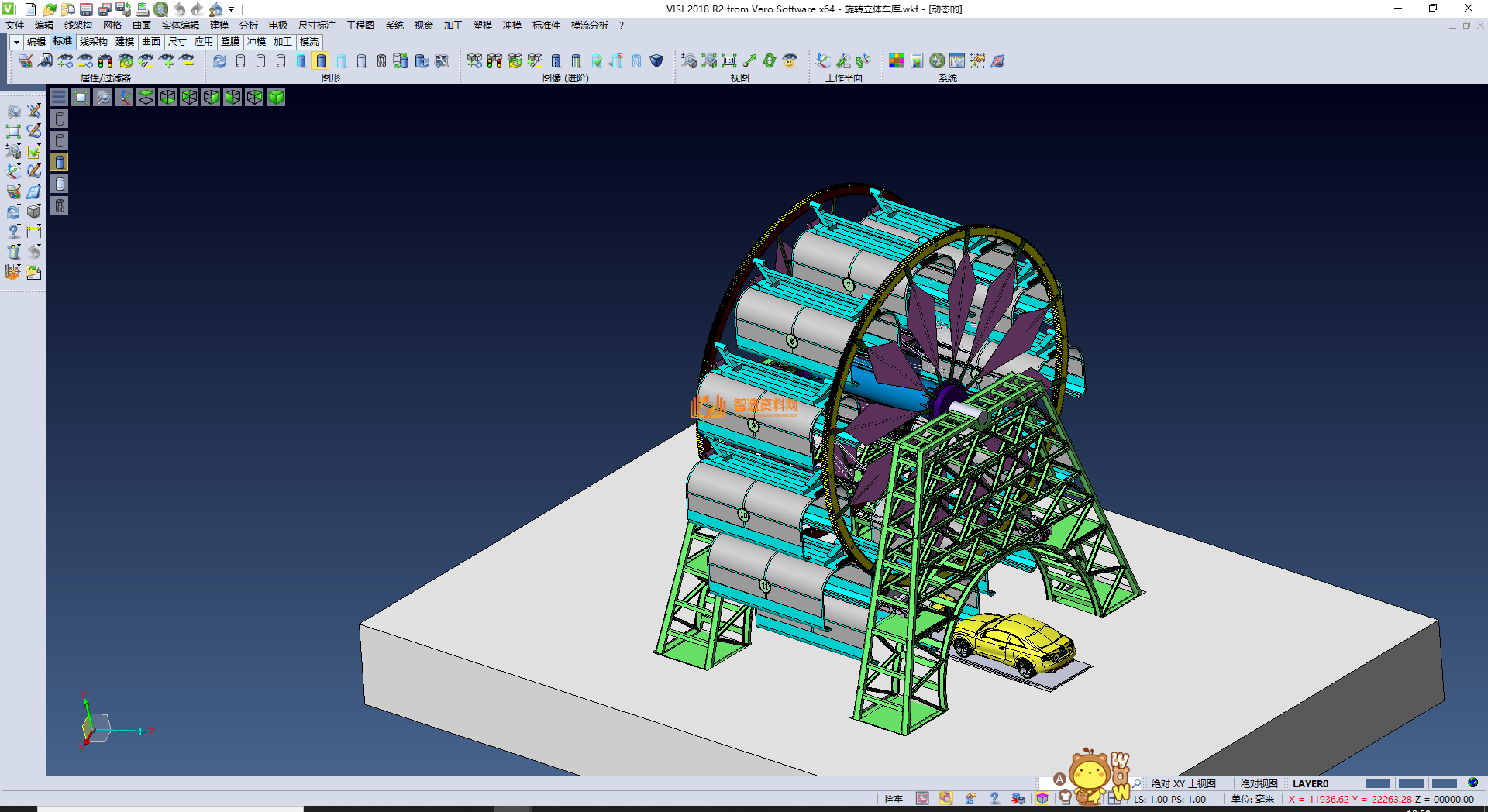
Task: Expand the quick access toolbar dropdown arrow
Action: click(x=231, y=9)
